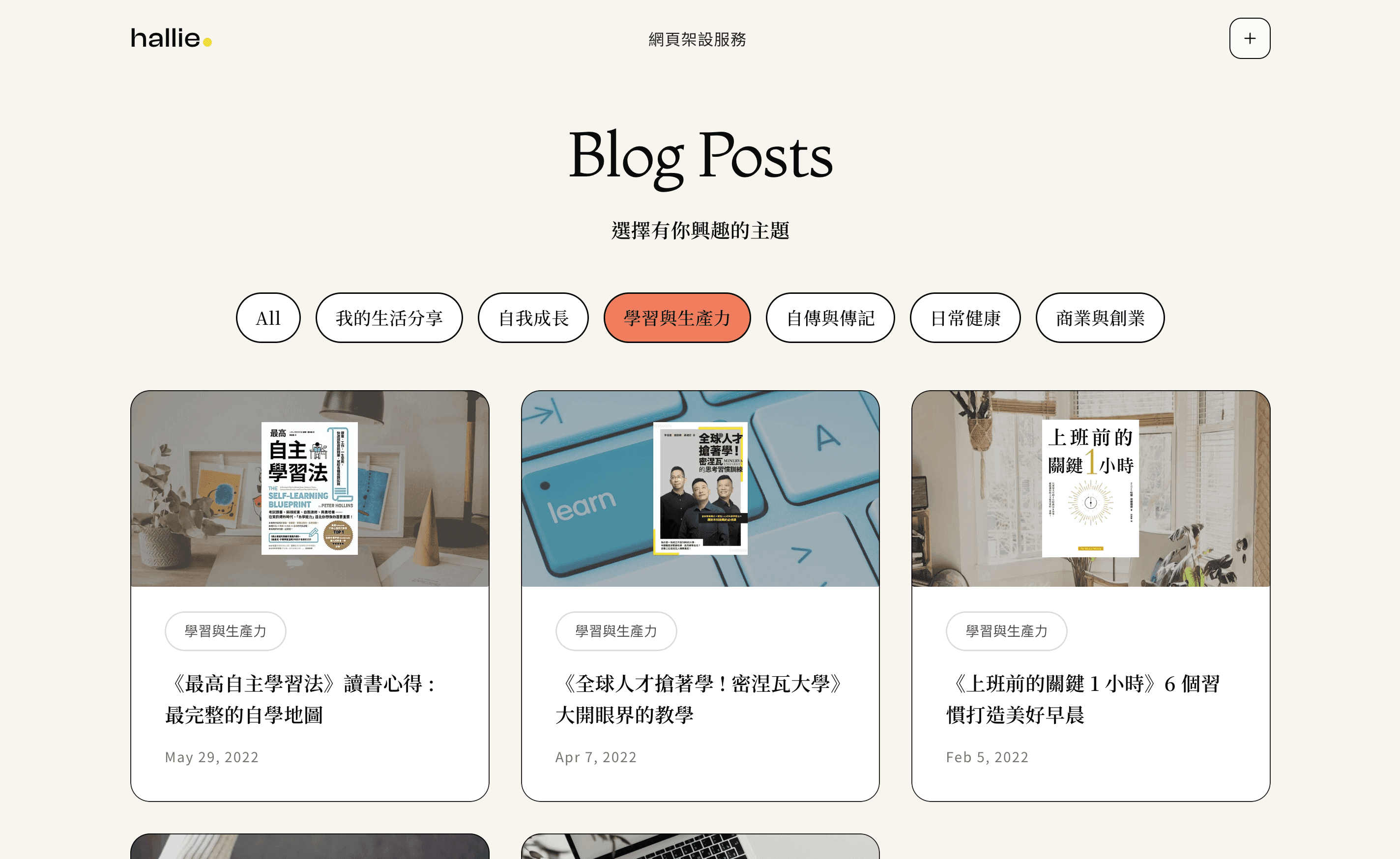Filter posts by 我的生活分享

pyautogui.click(x=389, y=317)
